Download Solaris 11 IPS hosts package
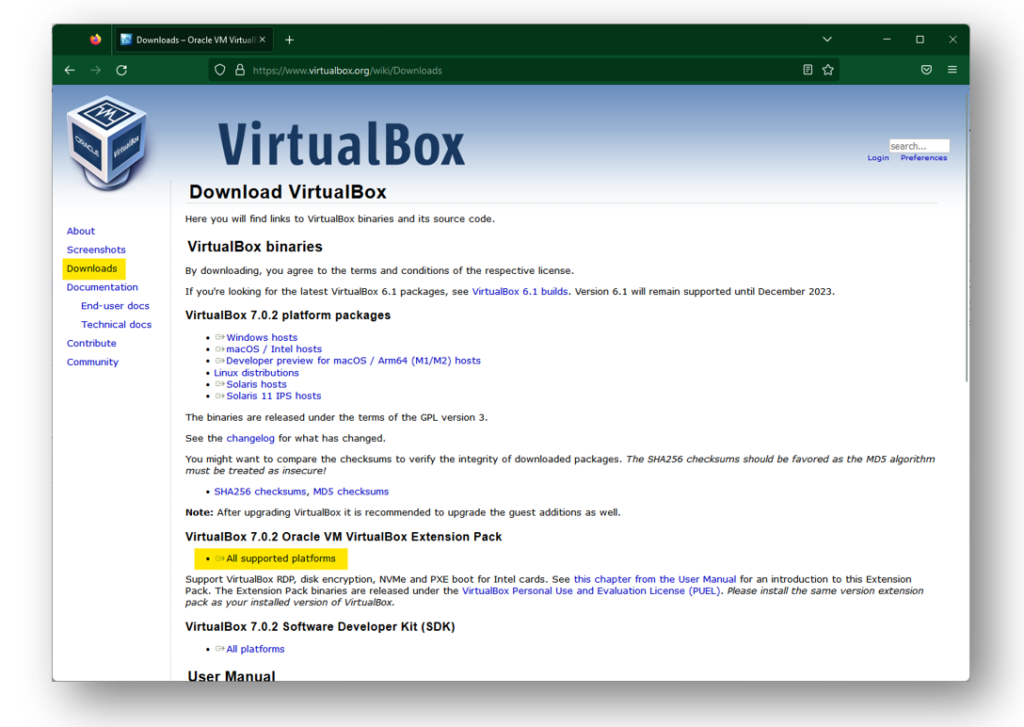 pyautogui.click(x=274, y=396)
